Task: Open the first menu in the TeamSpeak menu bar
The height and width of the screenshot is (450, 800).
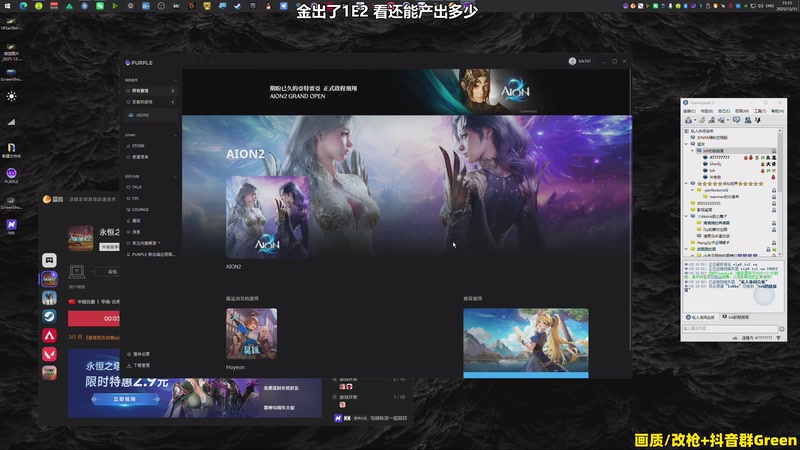Action: [x=689, y=111]
